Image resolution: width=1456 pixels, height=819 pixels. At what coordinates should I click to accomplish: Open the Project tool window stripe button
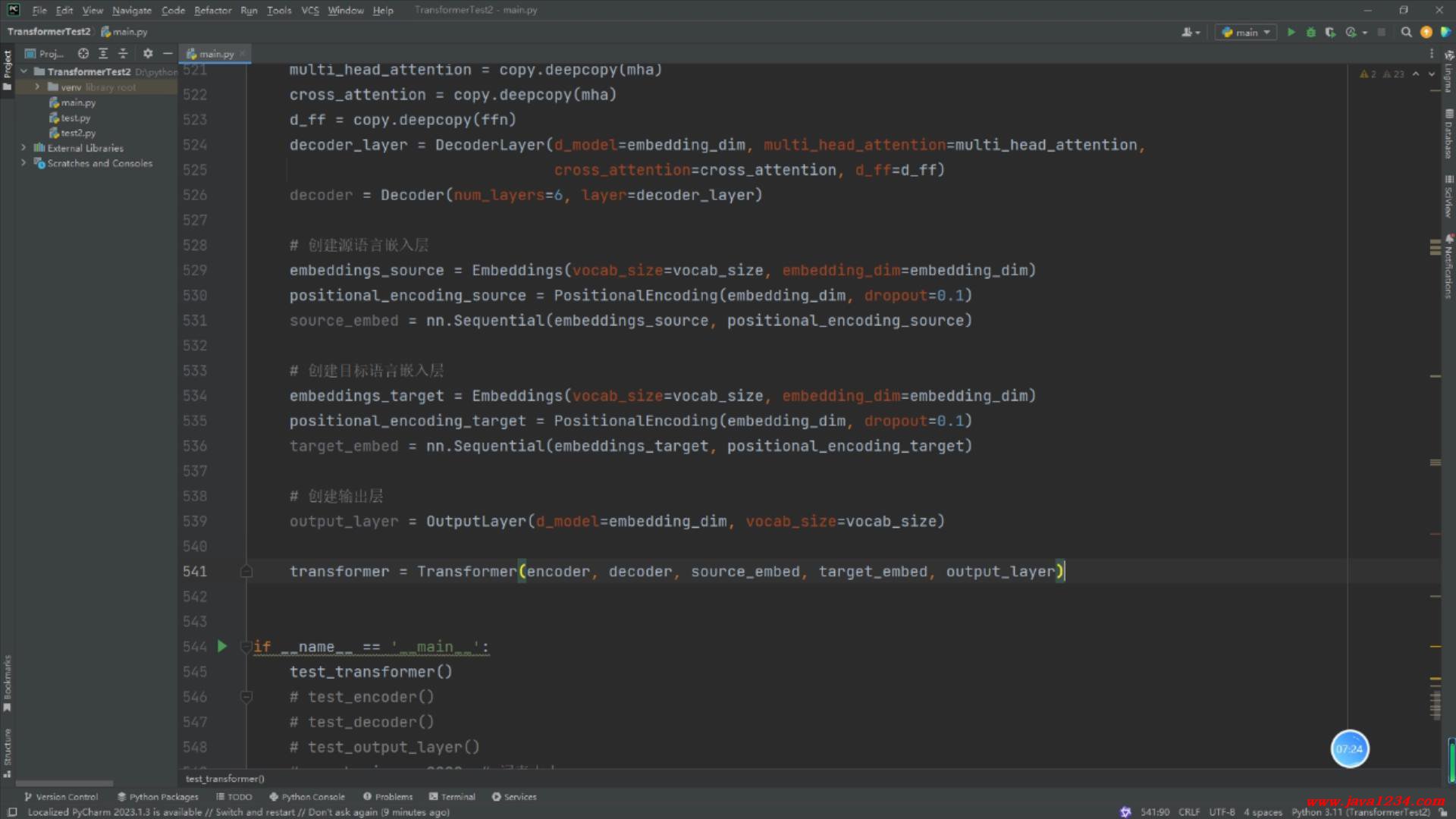(8, 68)
